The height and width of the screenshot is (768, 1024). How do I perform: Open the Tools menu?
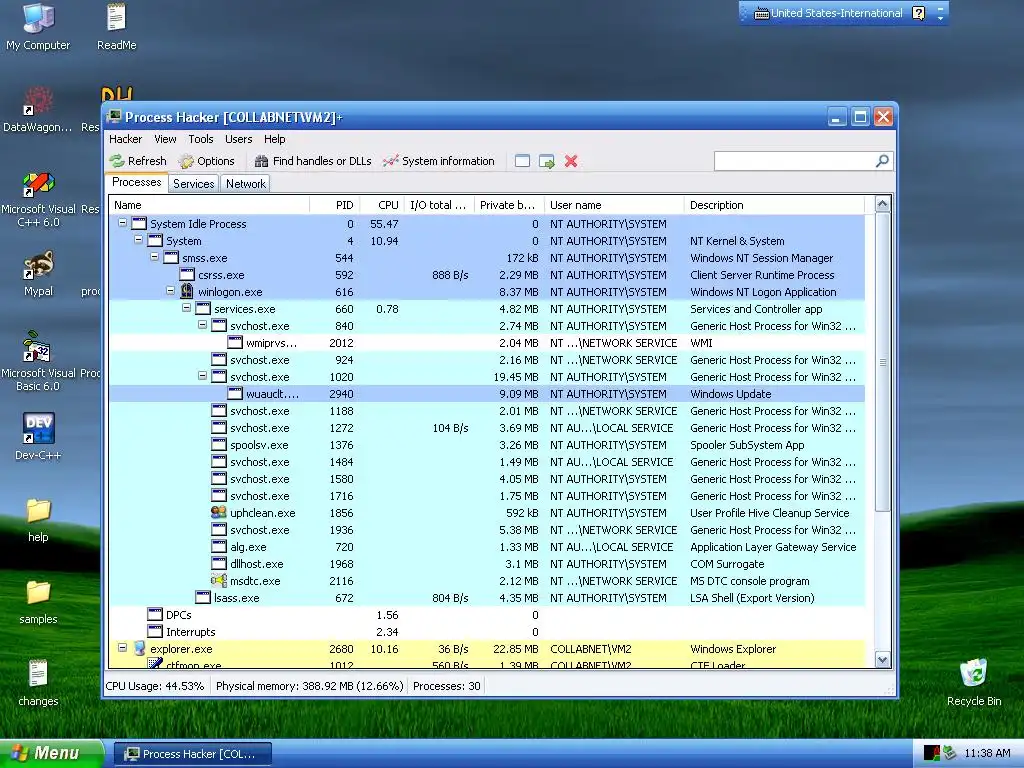click(200, 139)
